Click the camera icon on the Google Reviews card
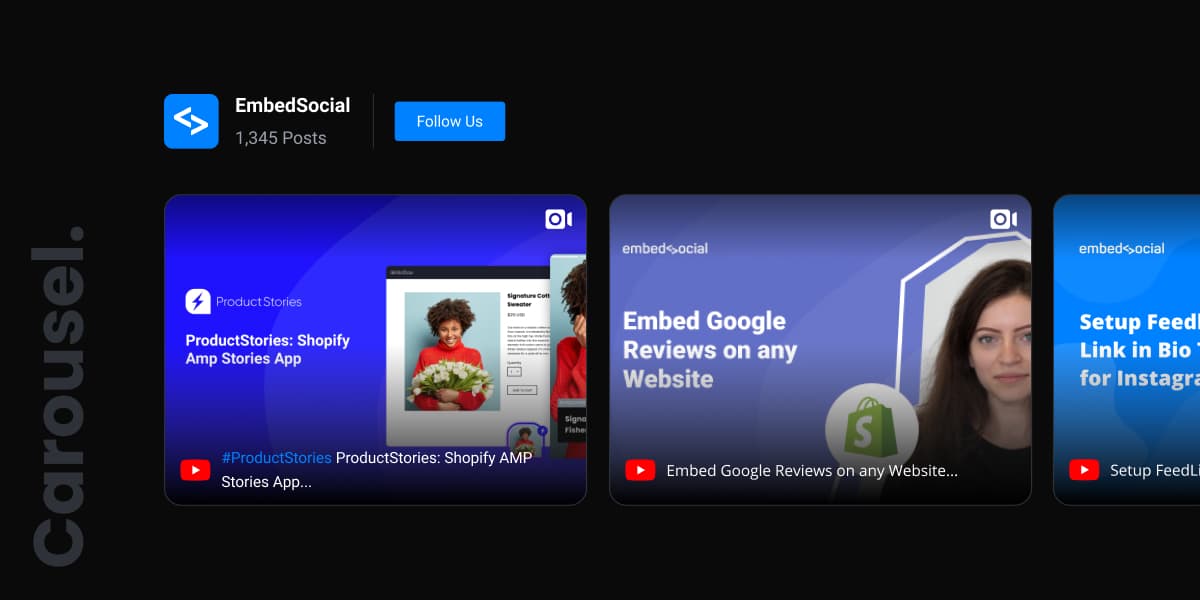1200x600 pixels. point(1001,218)
